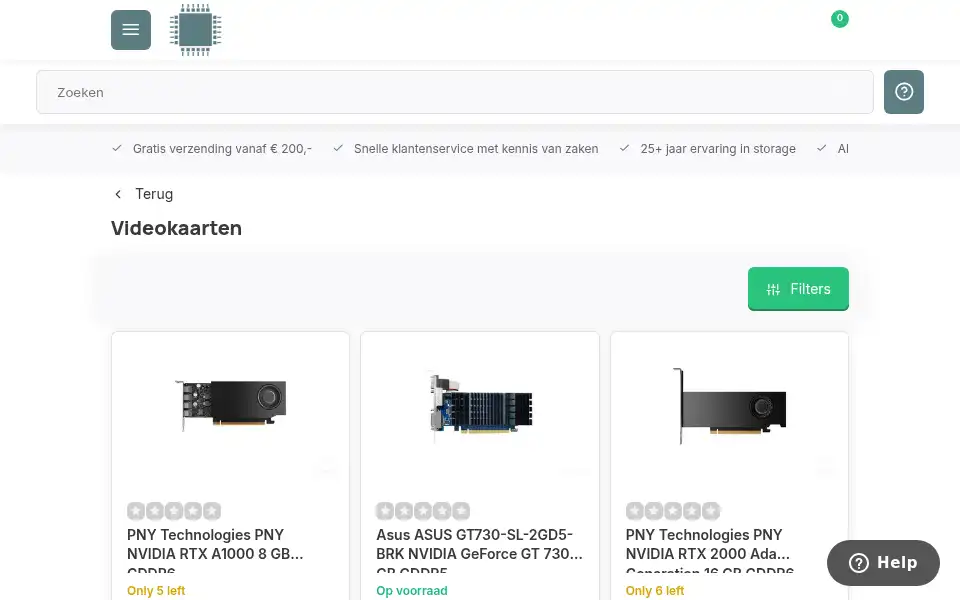Open the PNY RTX 2000 Ada product image
The image size is (960, 600).
tap(729, 405)
